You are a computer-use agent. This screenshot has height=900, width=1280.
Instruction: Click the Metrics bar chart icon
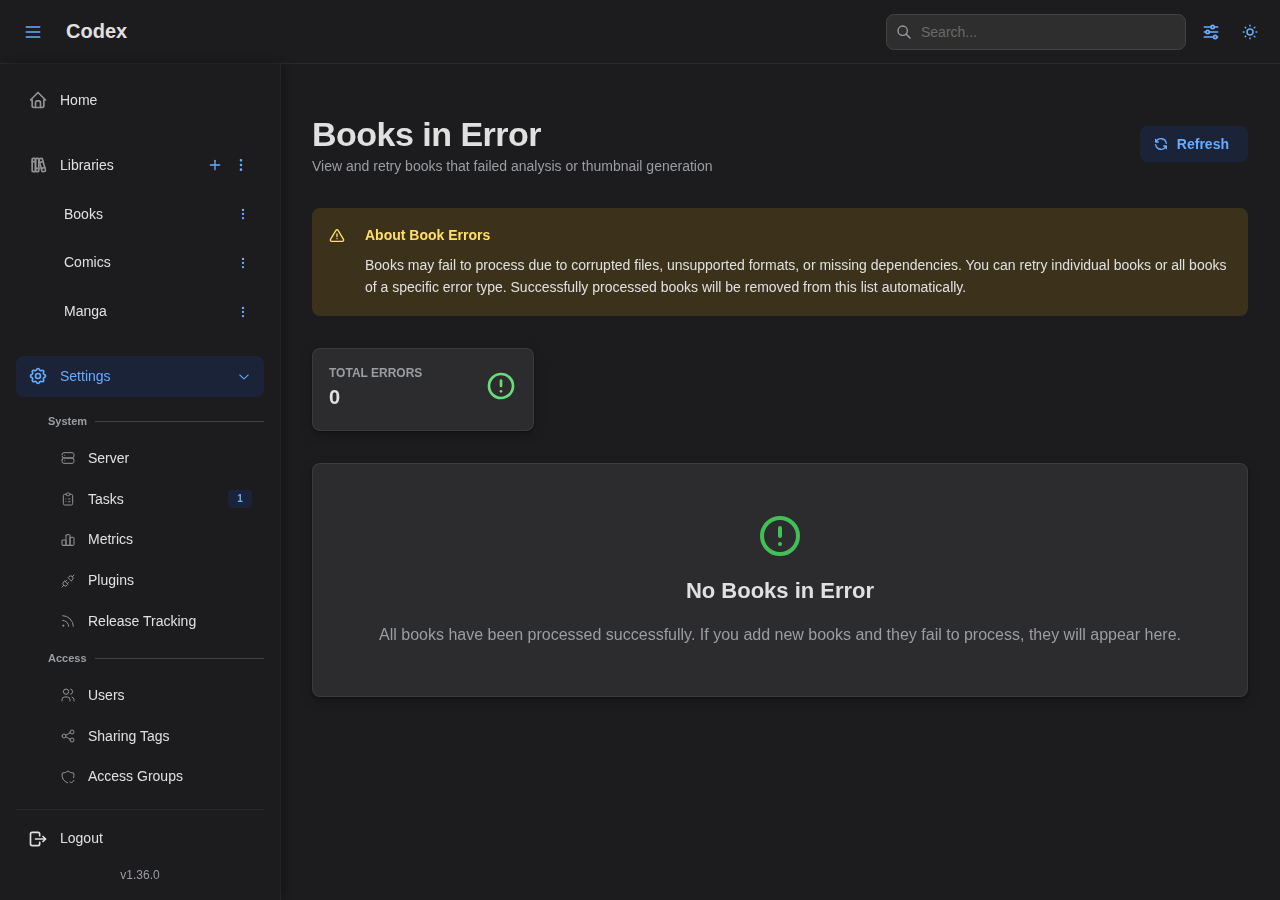(x=68, y=540)
